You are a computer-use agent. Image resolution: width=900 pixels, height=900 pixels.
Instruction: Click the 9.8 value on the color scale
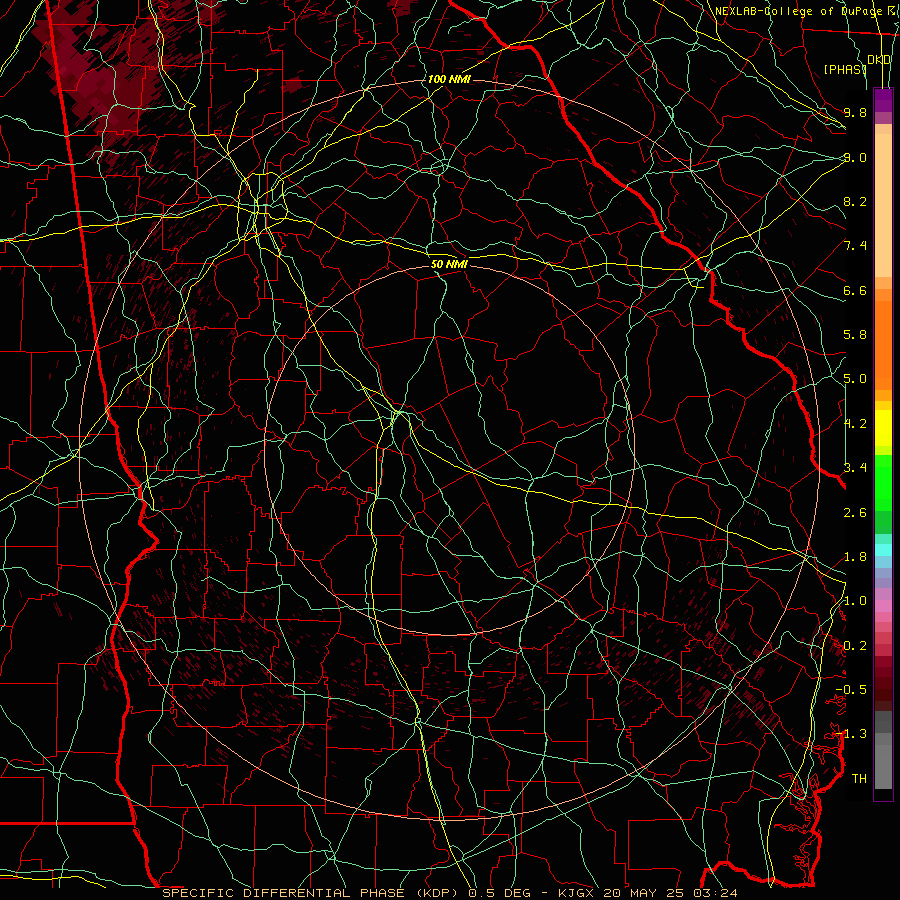click(855, 112)
